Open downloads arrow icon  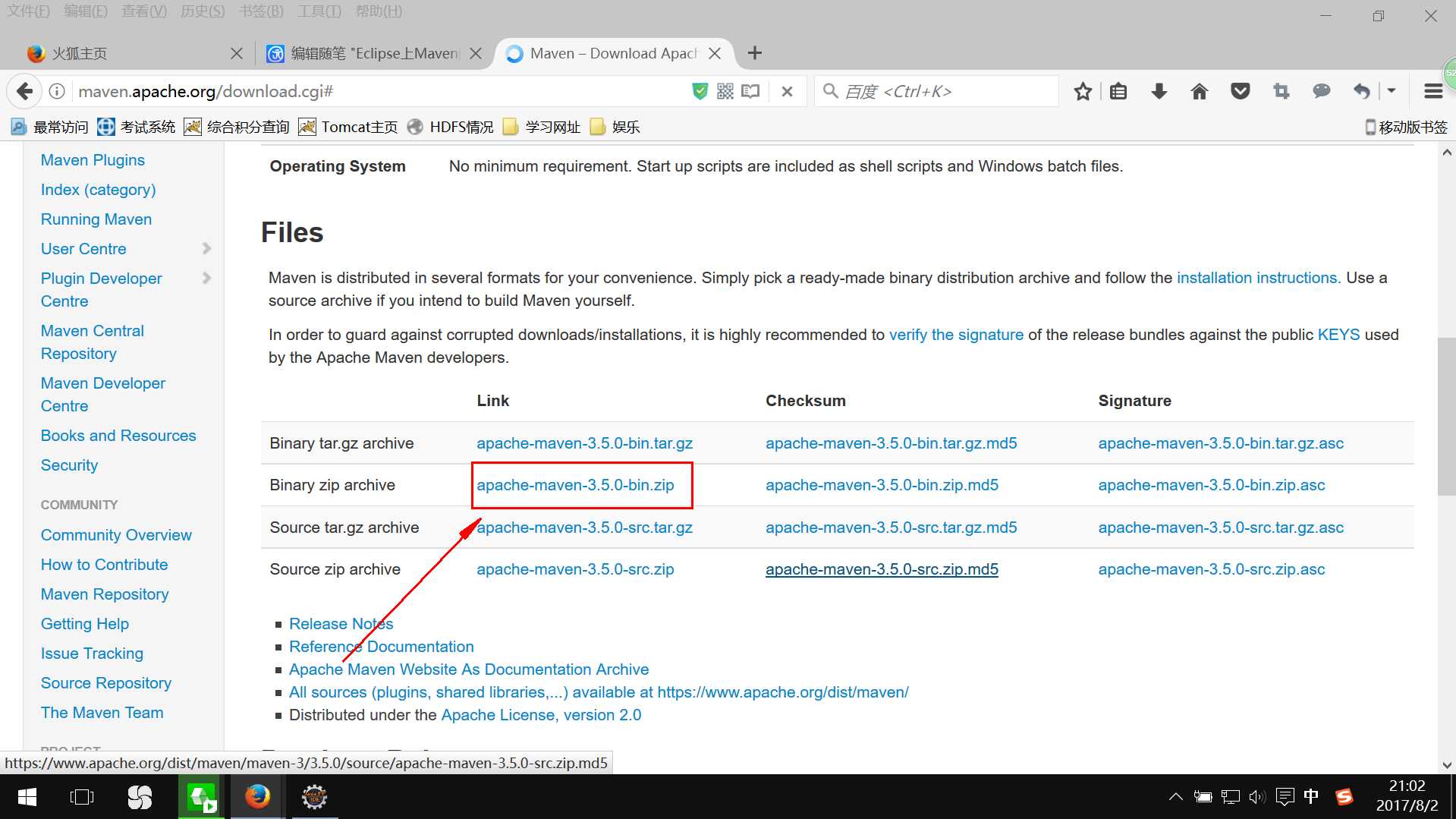point(1159,92)
